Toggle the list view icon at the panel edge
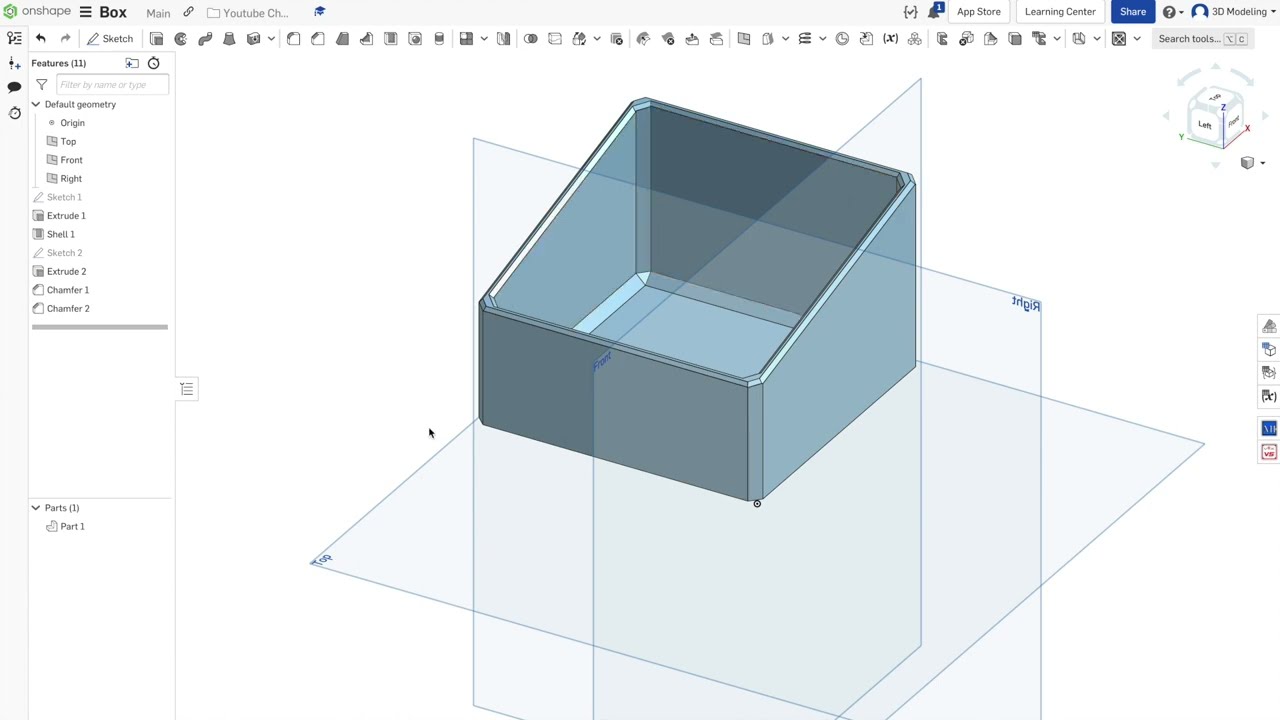Screen dimensions: 1280x720 coord(187,388)
